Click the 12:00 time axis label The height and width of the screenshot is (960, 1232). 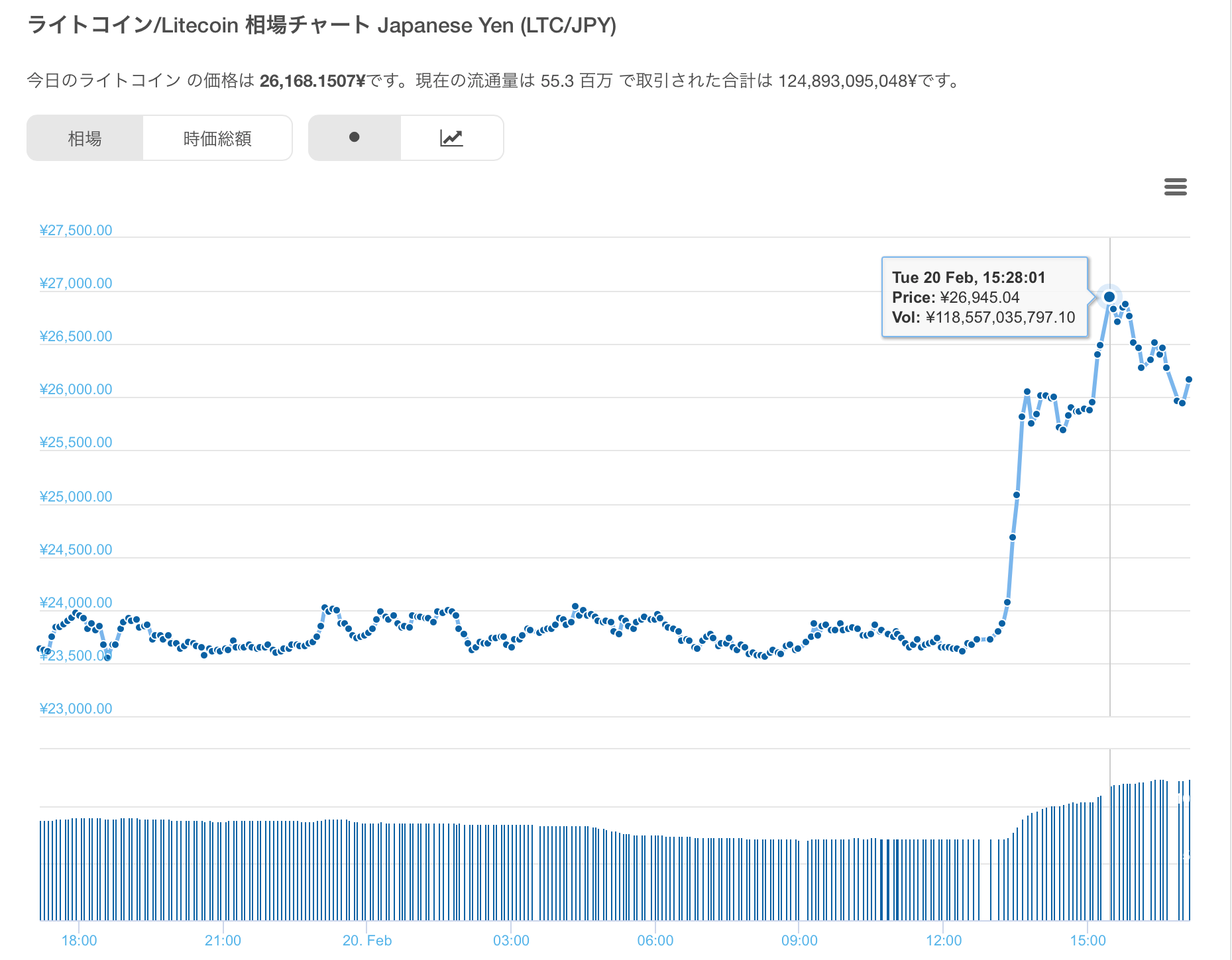coord(943,940)
